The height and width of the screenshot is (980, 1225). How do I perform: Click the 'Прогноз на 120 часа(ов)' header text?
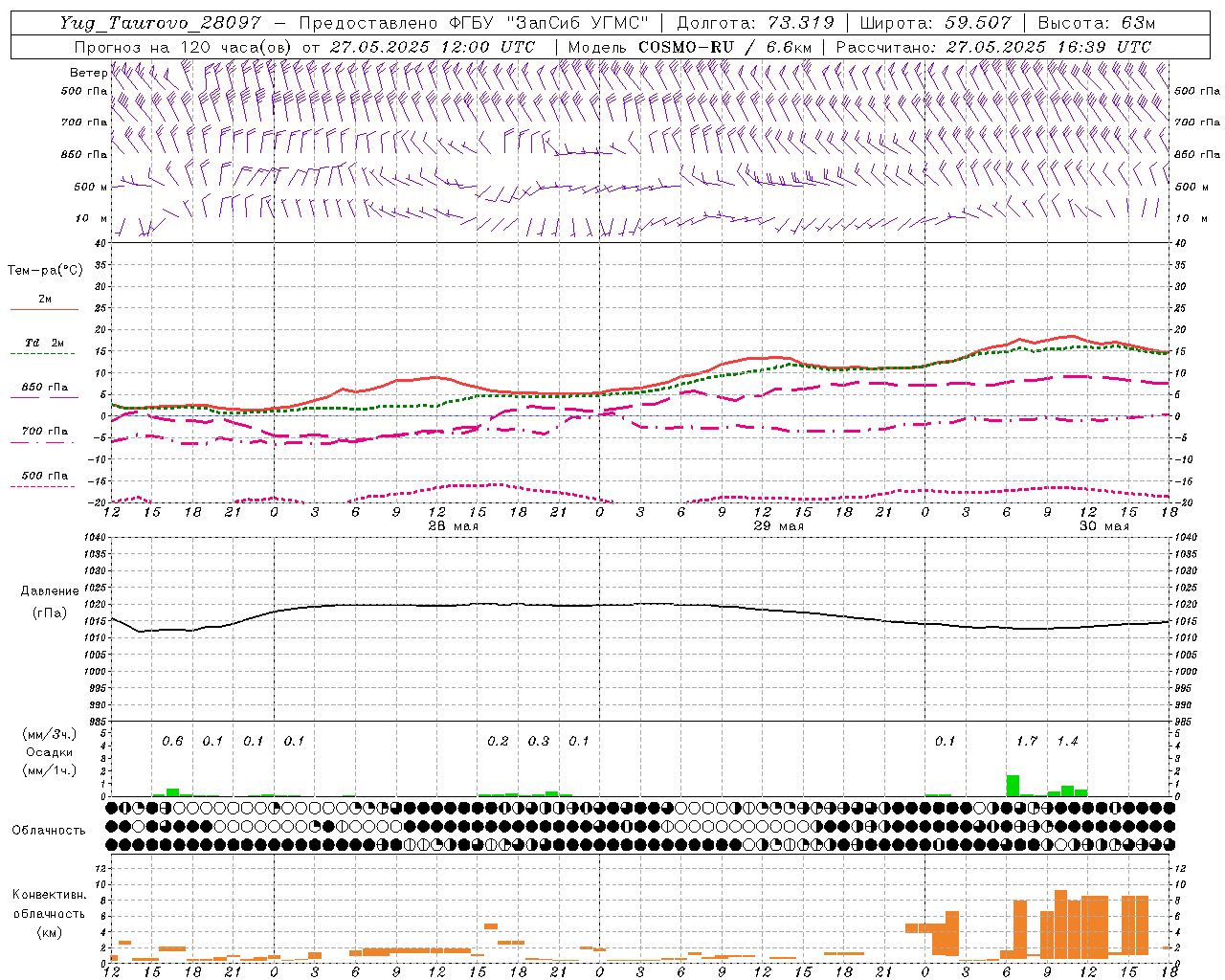[184, 46]
